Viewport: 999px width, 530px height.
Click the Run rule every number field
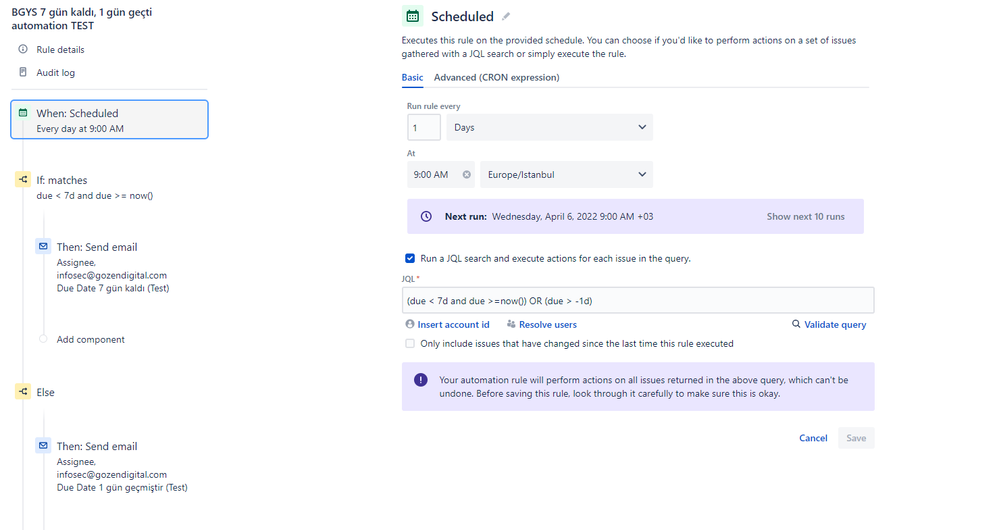[x=424, y=127]
